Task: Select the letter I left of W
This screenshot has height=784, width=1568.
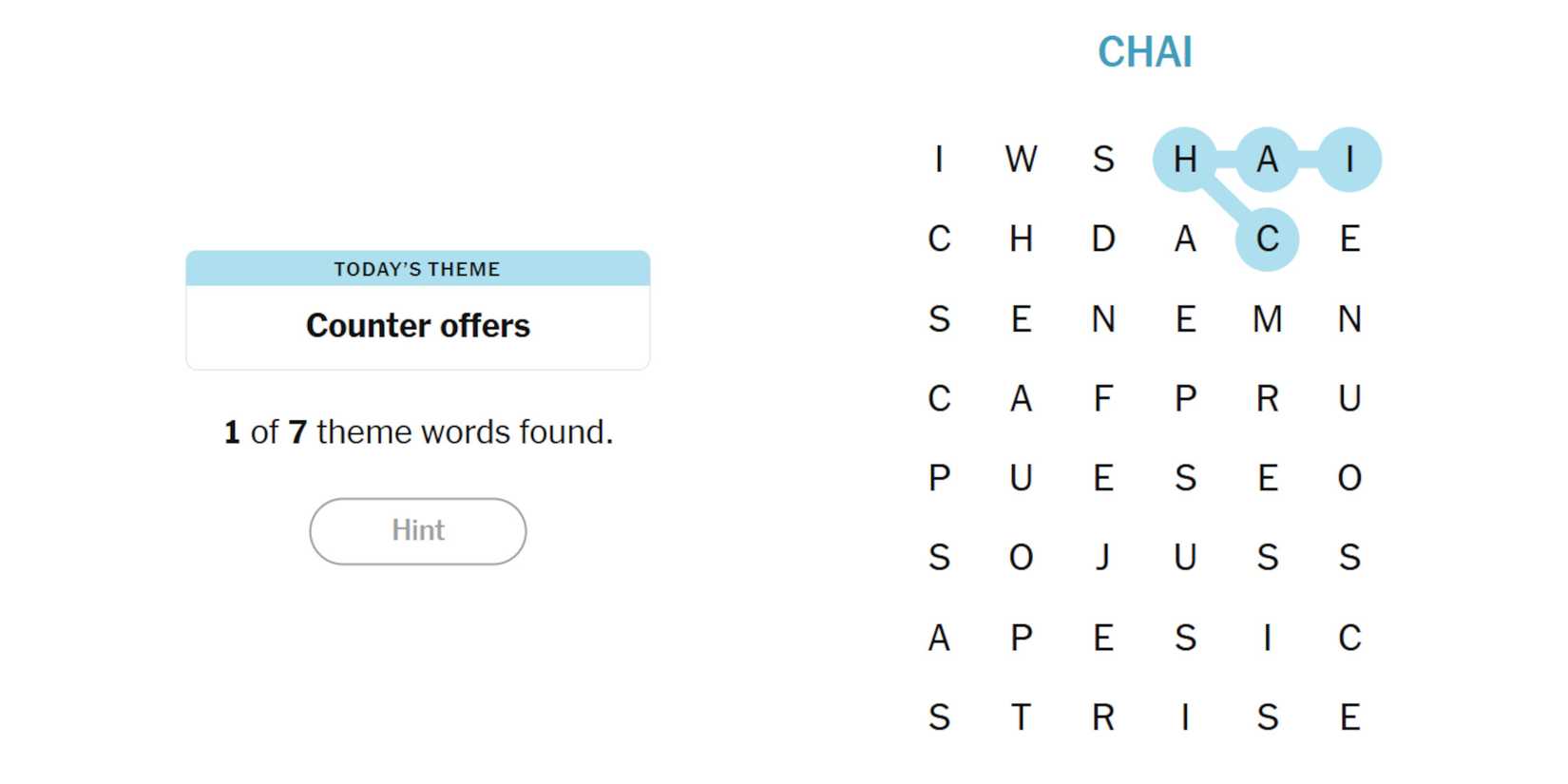Action: pos(939,159)
